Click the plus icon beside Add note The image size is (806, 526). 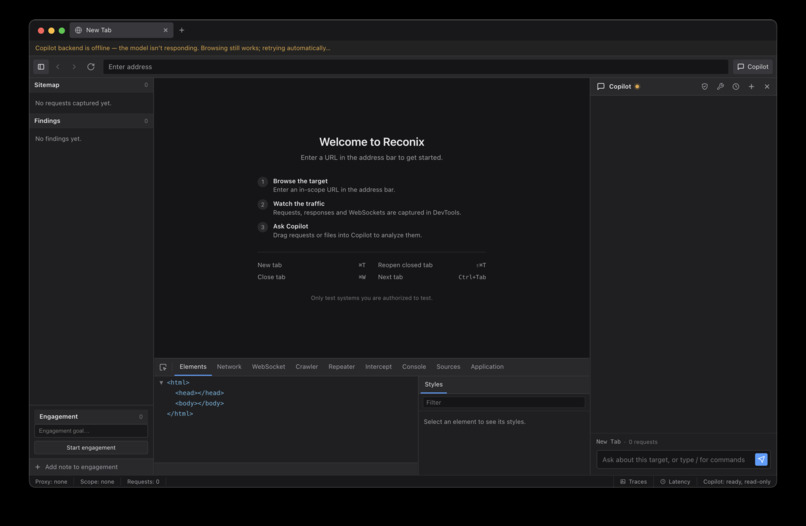[x=38, y=467]
